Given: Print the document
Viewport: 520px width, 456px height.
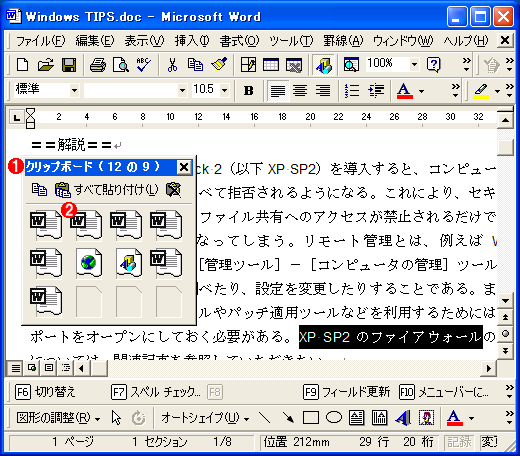Looking at the screenshot, I should point(98,65).
